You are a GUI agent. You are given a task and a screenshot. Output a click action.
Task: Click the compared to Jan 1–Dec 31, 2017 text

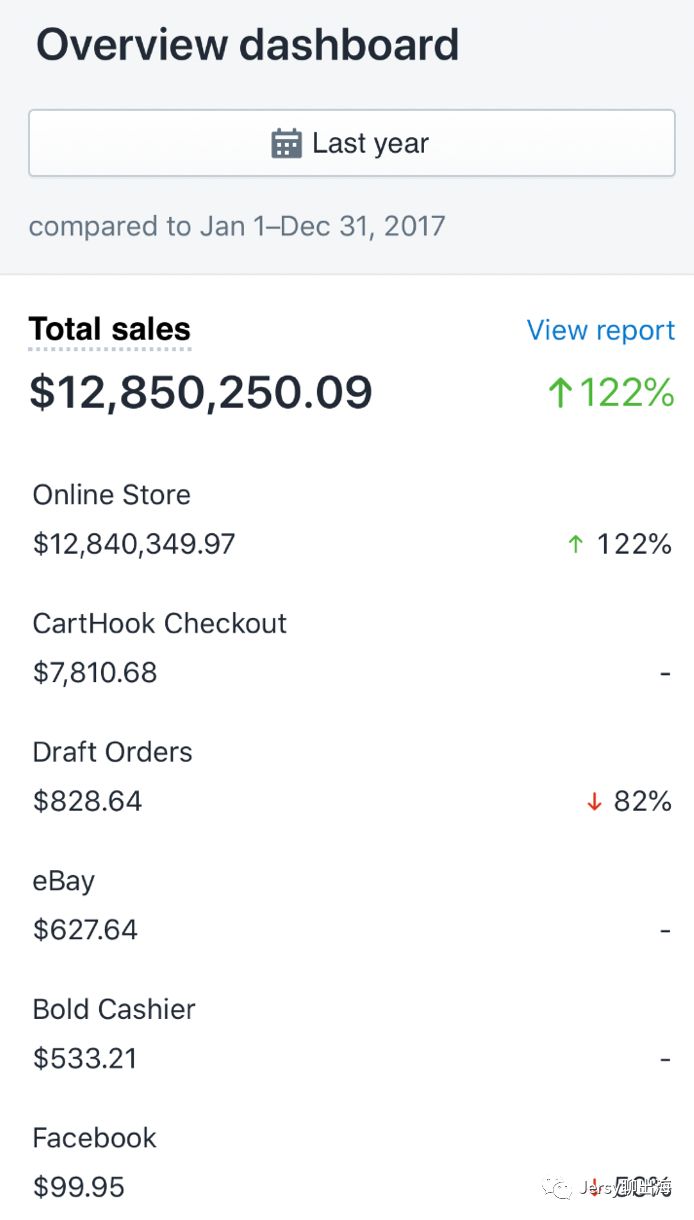[x=237, y=226]
